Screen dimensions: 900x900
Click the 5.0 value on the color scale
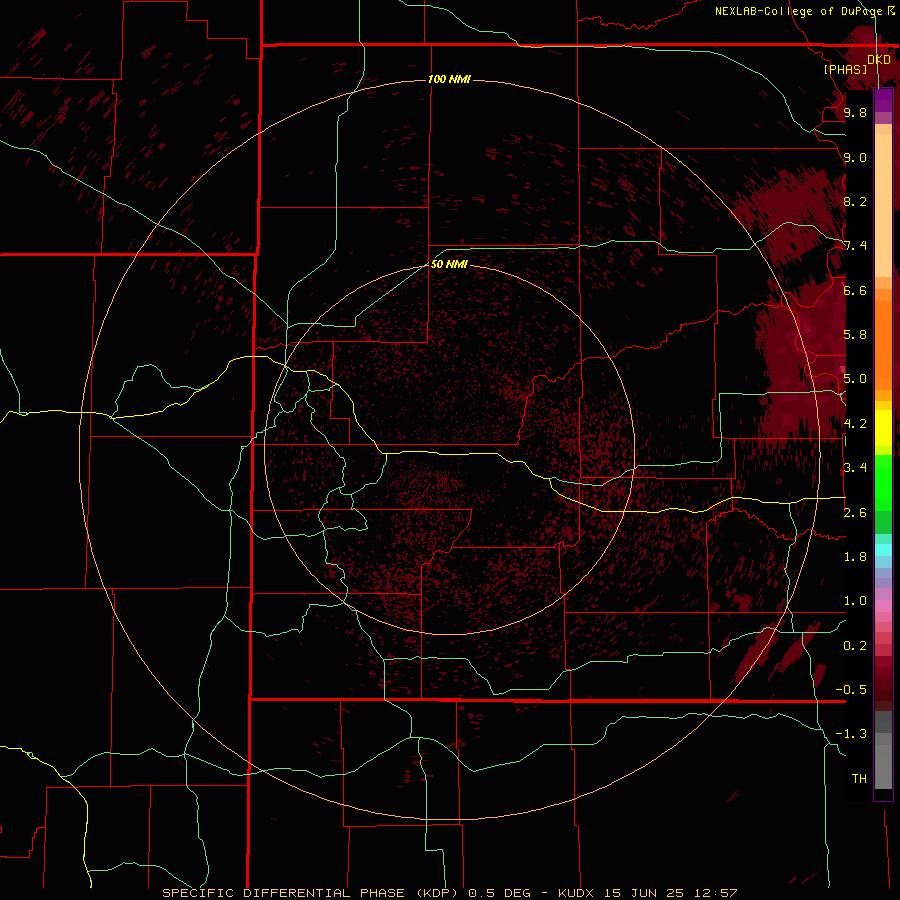coord(855,379)
